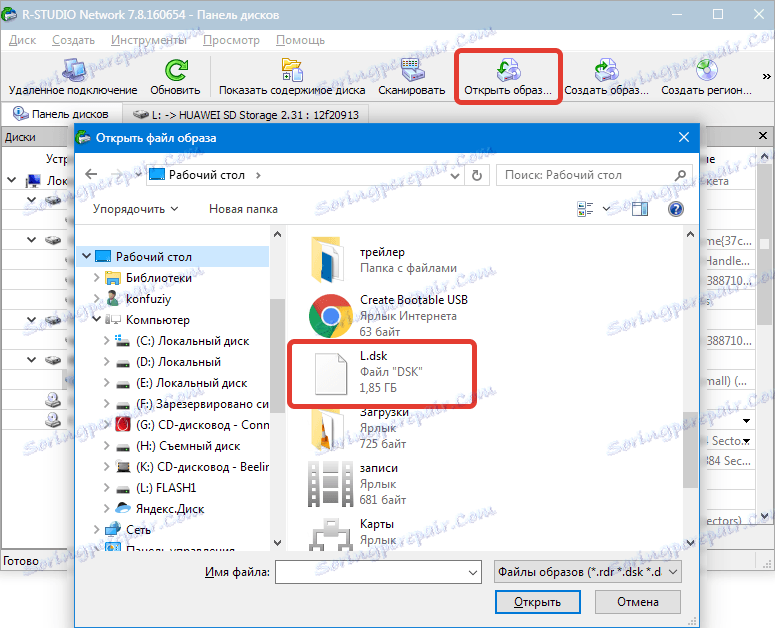
Task: Toggle the preview pane icon
Action: (x=640, y=209)
